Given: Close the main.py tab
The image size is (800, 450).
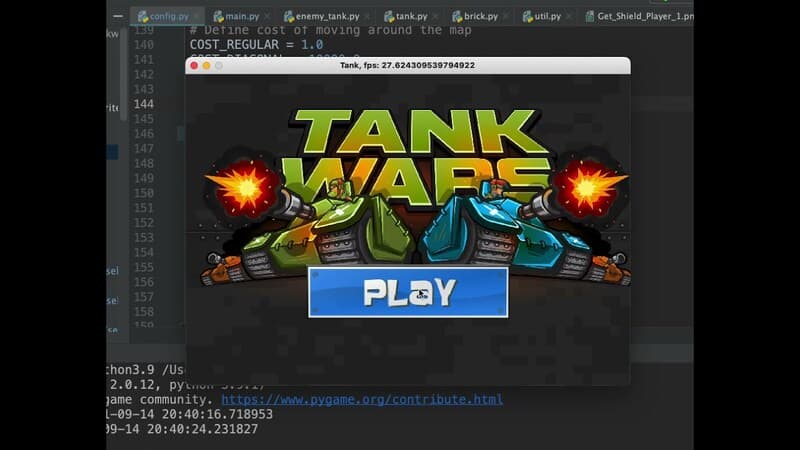Looking at the screenshot, I should coord(267,16).
